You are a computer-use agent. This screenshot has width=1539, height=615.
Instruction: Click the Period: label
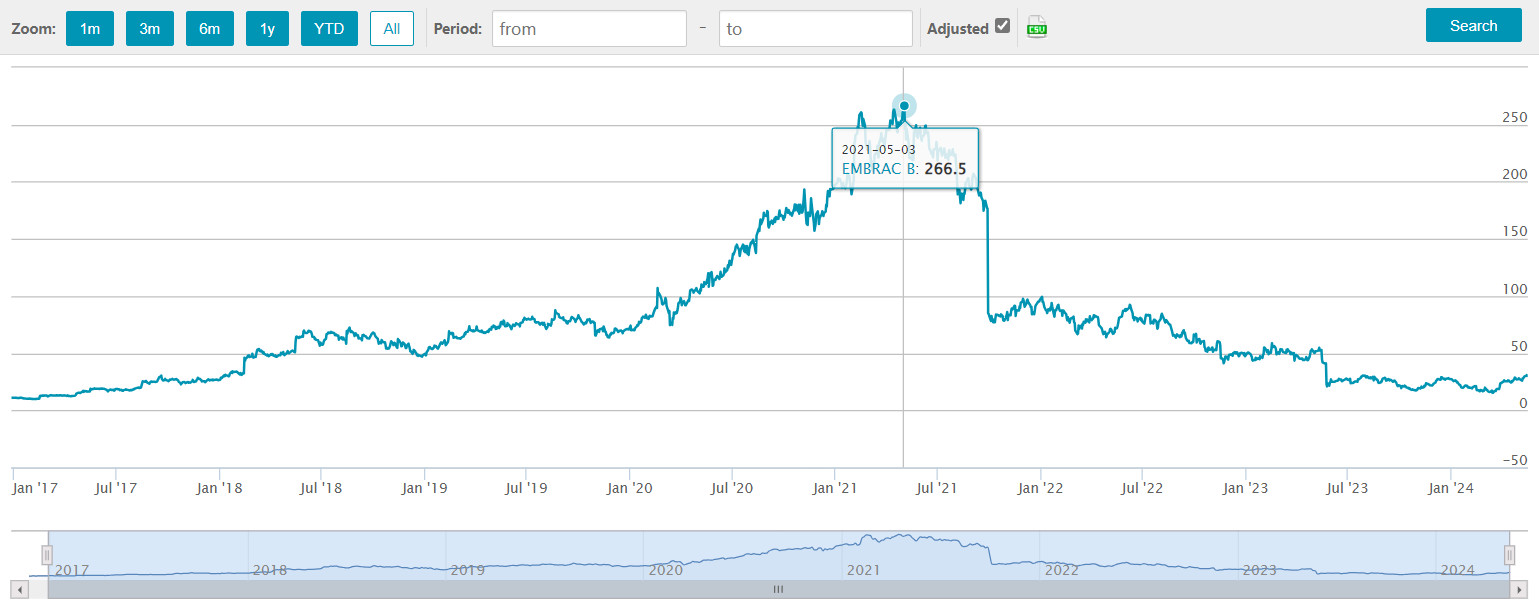click(x=458, y=28)
